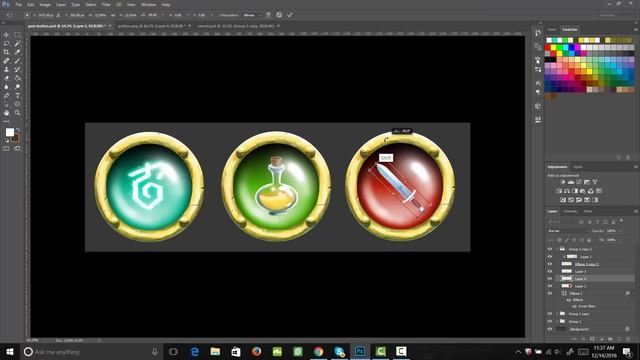Switch to the Color panel tab
The height and width of the screenshot is (360, 640).
coord(552,30)
